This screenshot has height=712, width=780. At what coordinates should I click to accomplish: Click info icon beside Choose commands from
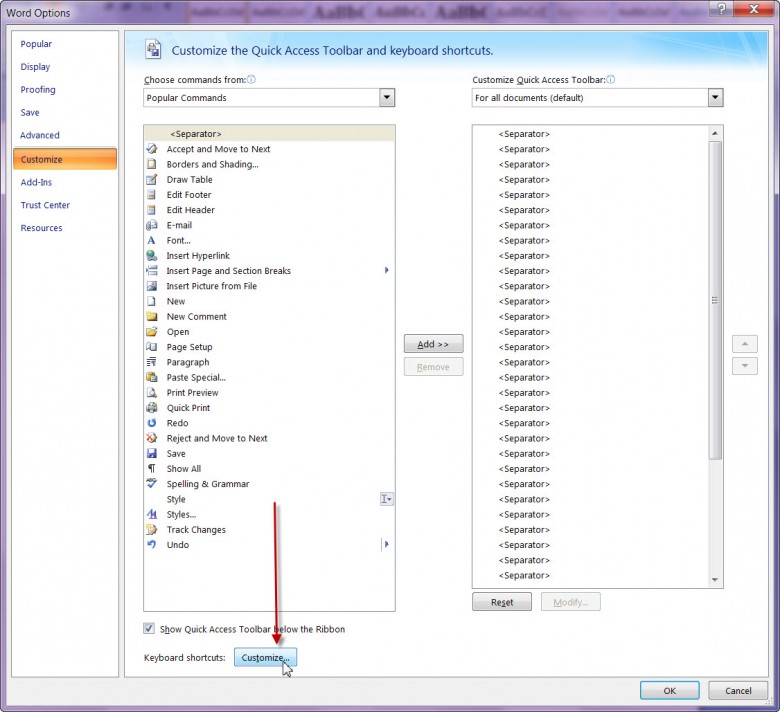pyautogui.click(x=251, y=79)
